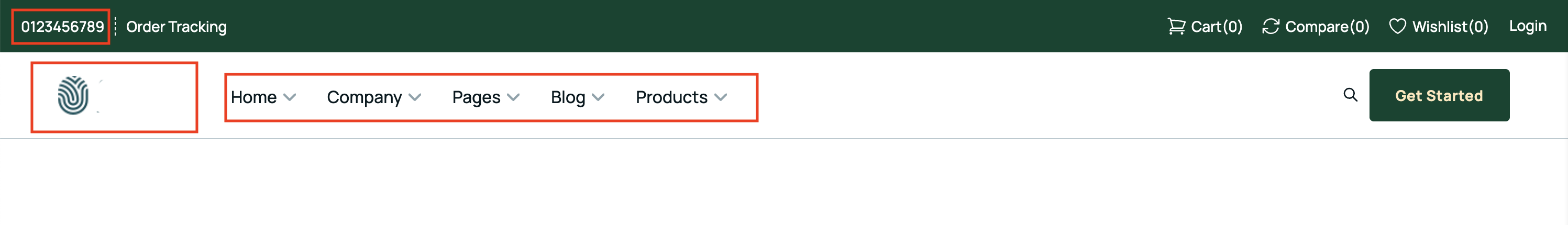The image size is (1568, 225).
Task: Open search with the magnifier icon
Action: (1350, 95)
